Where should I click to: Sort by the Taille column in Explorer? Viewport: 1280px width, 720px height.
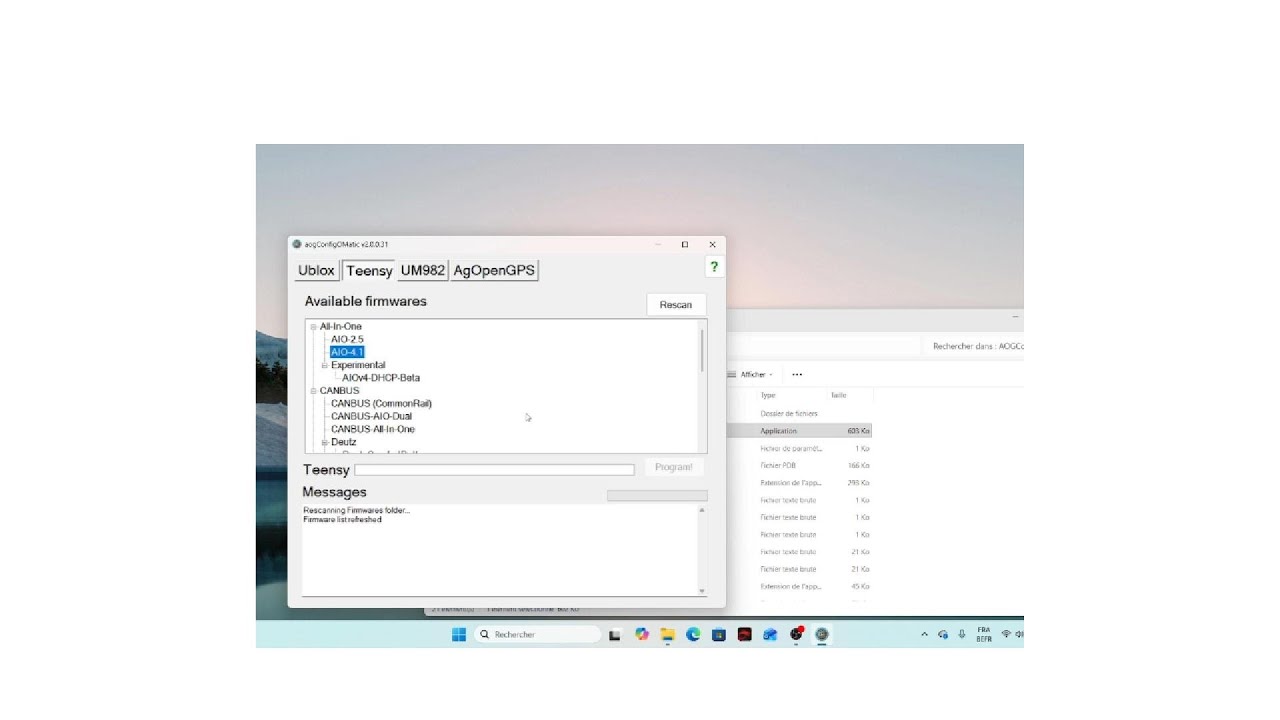pyautogui.click(x=839, y=395)
